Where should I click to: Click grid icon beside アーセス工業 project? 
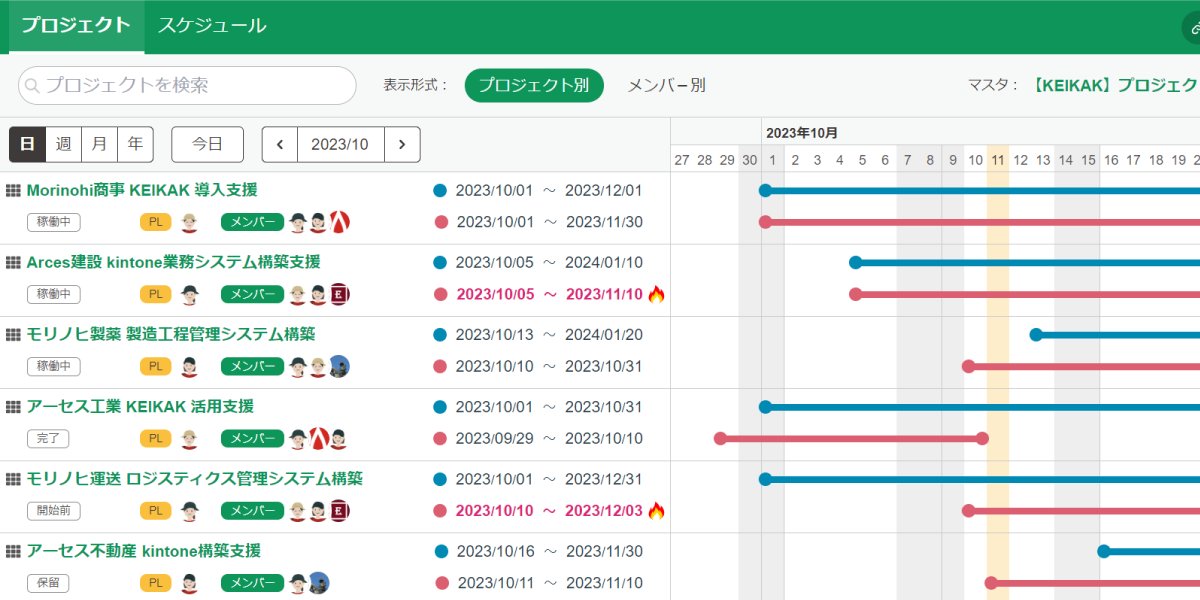(x=13, y=406)
